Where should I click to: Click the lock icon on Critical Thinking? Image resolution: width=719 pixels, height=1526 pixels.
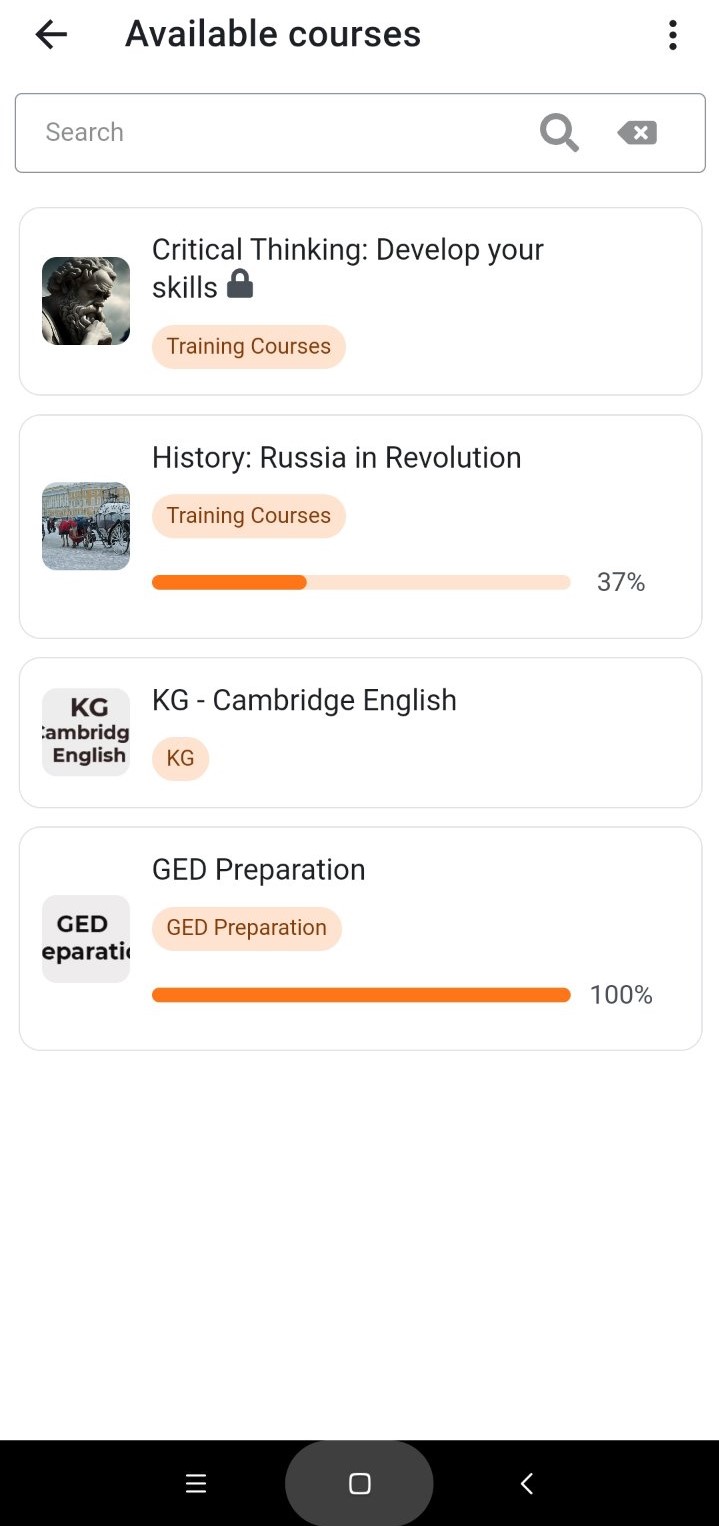tap(240, 285)
